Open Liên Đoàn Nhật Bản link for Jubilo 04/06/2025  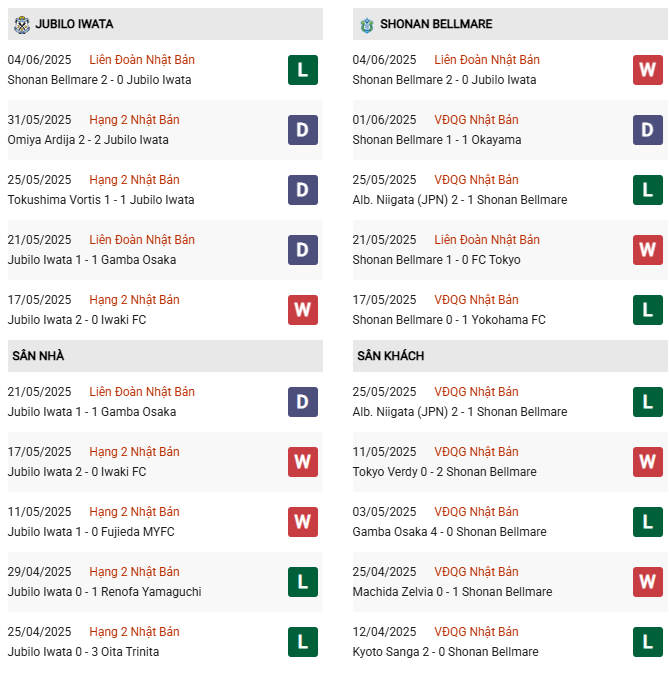[x=142, y=60]
